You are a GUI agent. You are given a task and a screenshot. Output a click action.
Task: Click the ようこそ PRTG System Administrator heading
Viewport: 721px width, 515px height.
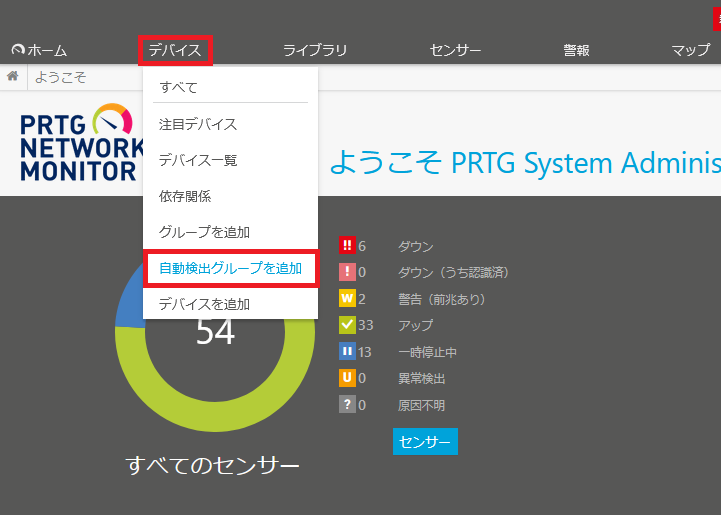[x=525, y=163]
